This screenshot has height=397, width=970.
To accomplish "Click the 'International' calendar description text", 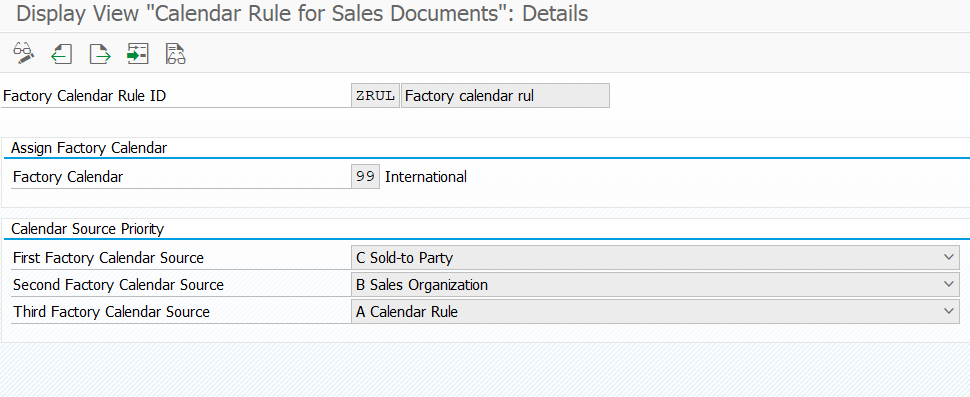I will click(x=426, y=177).
